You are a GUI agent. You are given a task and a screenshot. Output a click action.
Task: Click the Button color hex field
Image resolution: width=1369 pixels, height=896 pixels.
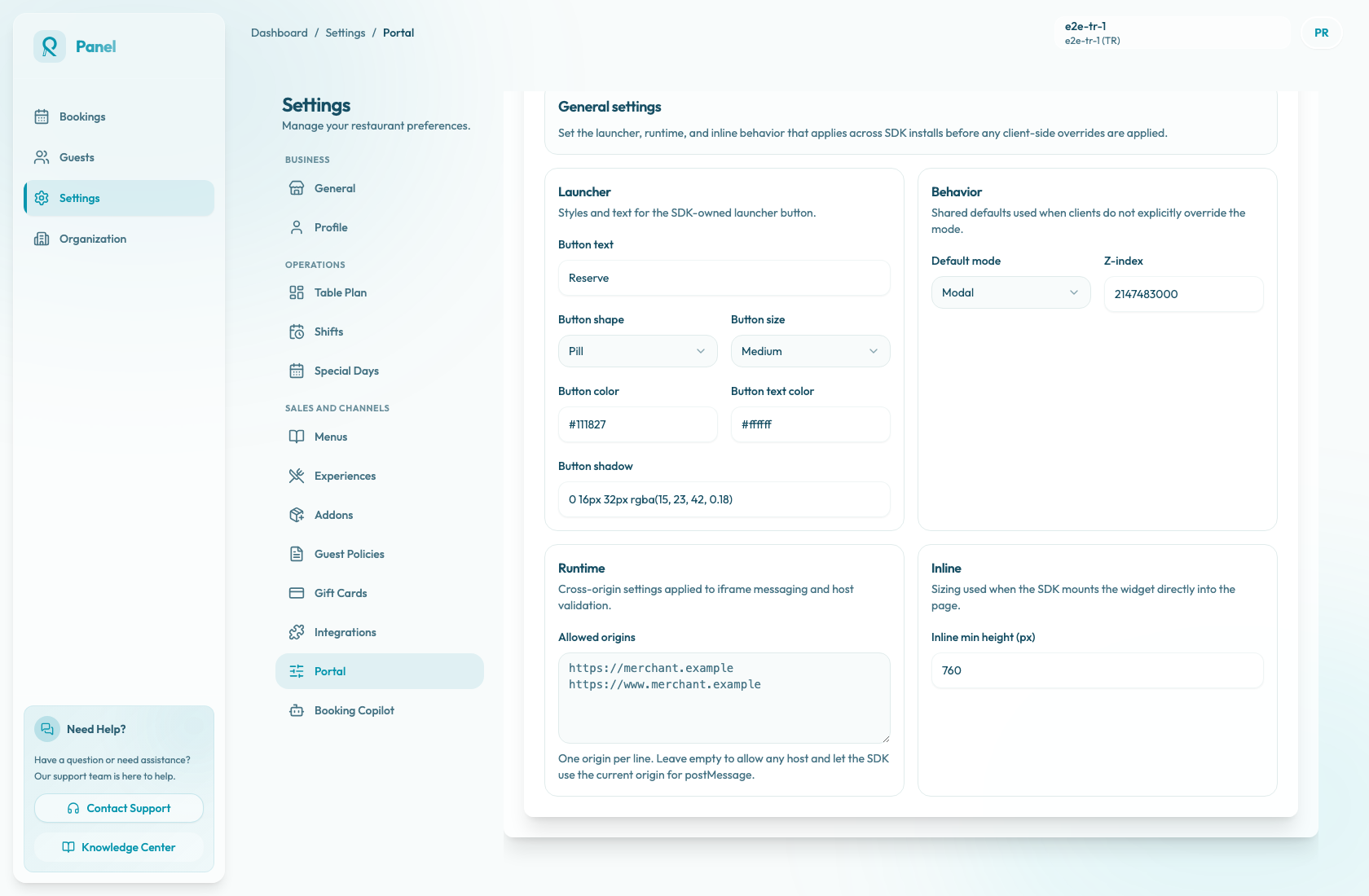637,424
